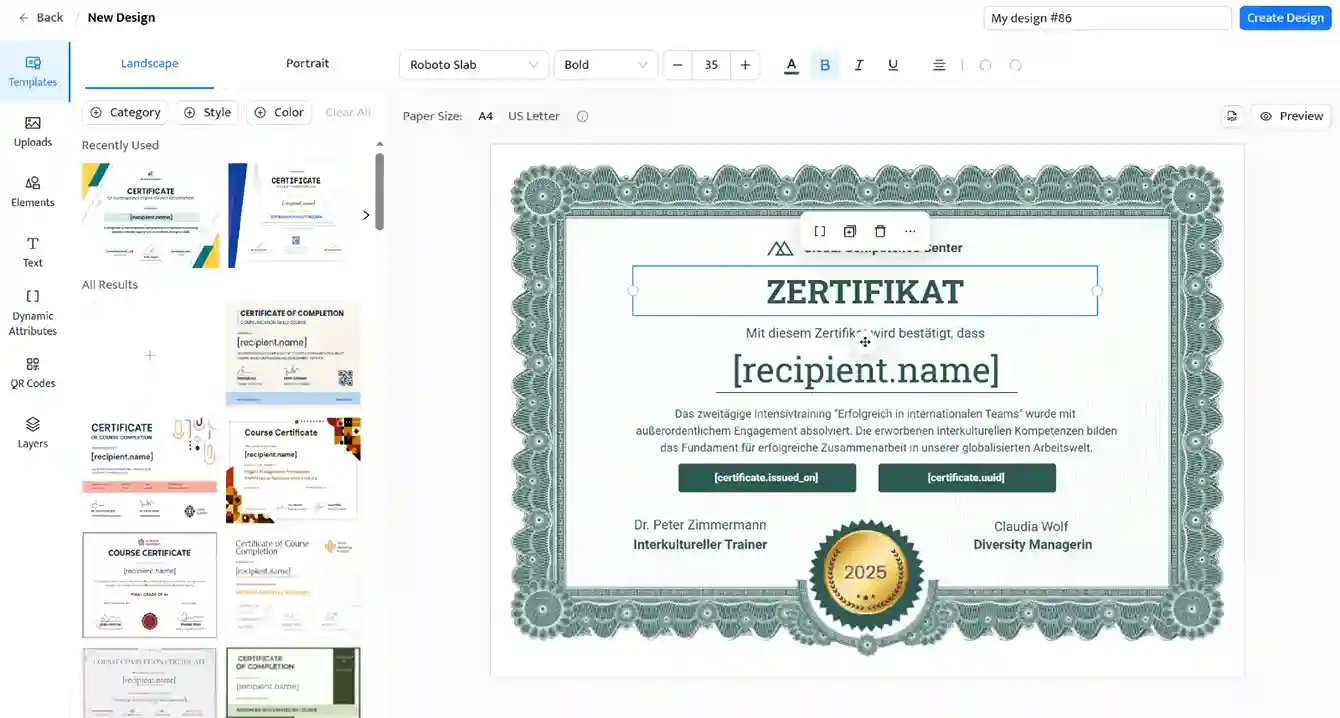Select A4 paper size
Screen dimensions: 1340x718
pos(485,116)
